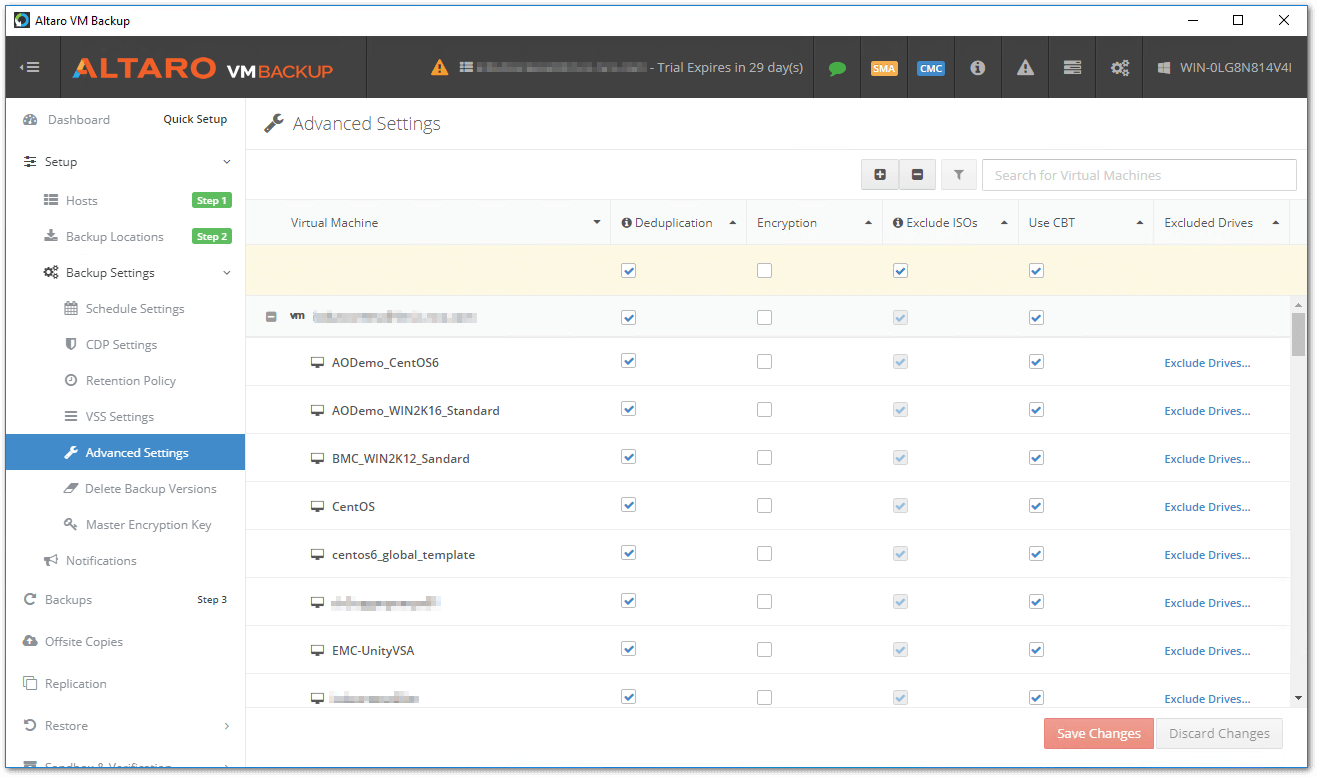This screenshot has width=1317, height=777.
Task: Toggle Exclude ISOs checkbox in the yellow top row
Action: point(900,270)
